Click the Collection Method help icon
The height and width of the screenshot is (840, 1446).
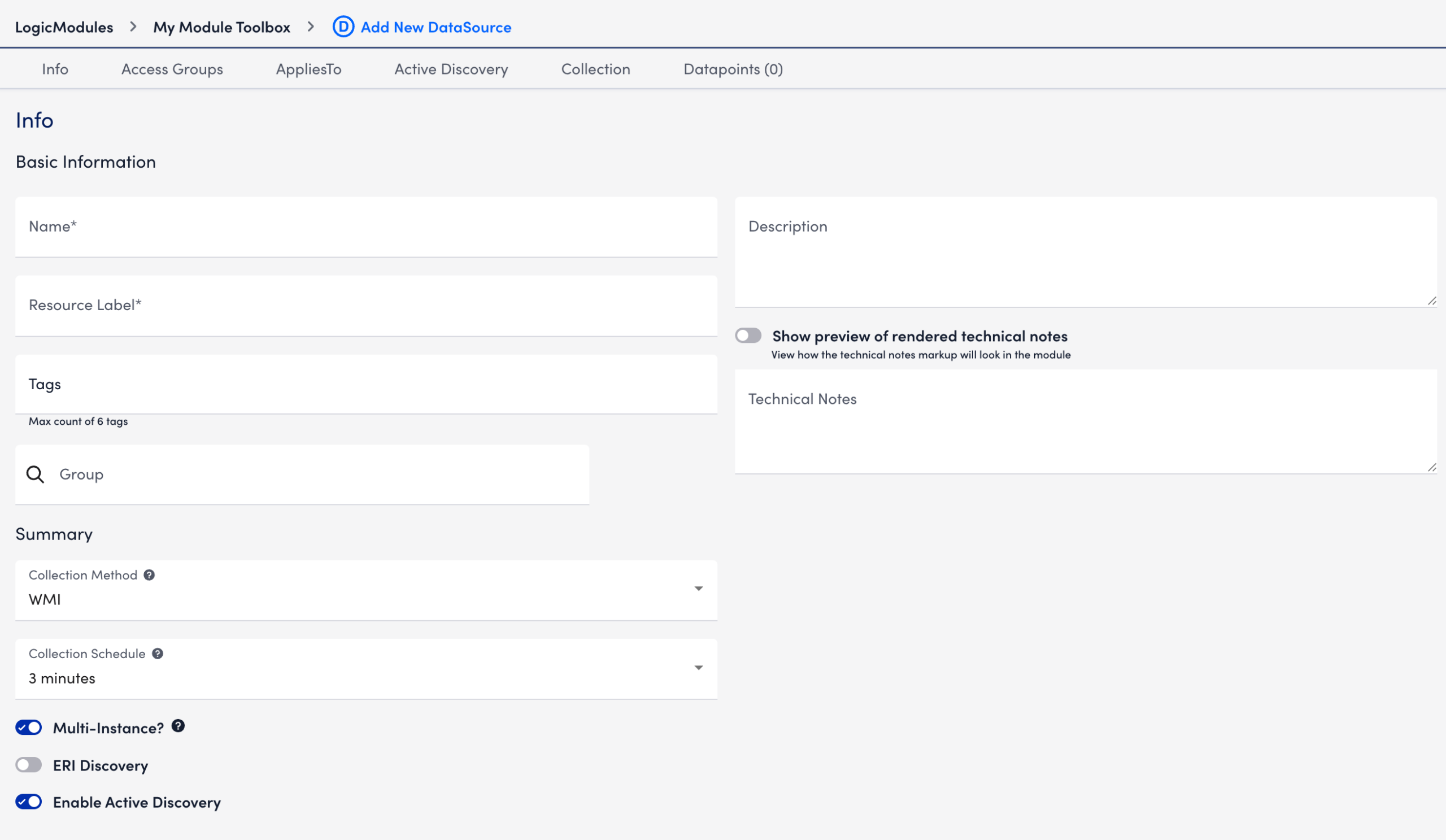point(149,575)
